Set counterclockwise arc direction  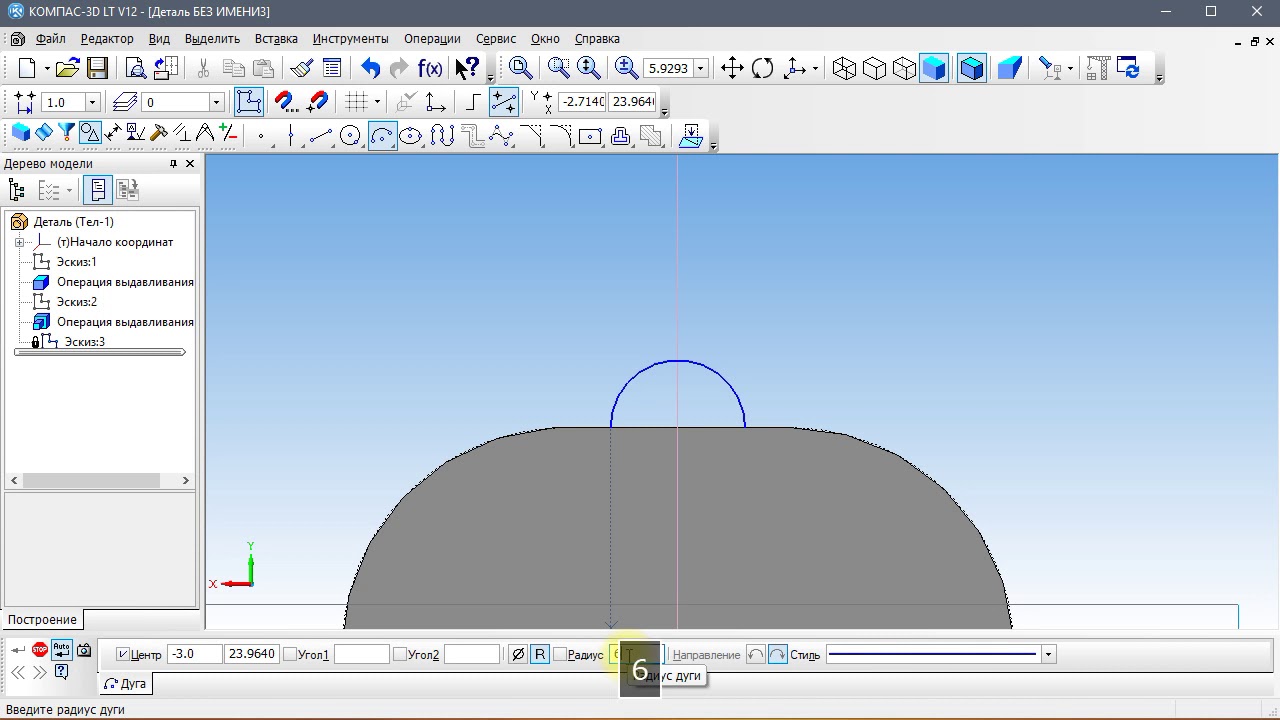(x=755, y=655)
